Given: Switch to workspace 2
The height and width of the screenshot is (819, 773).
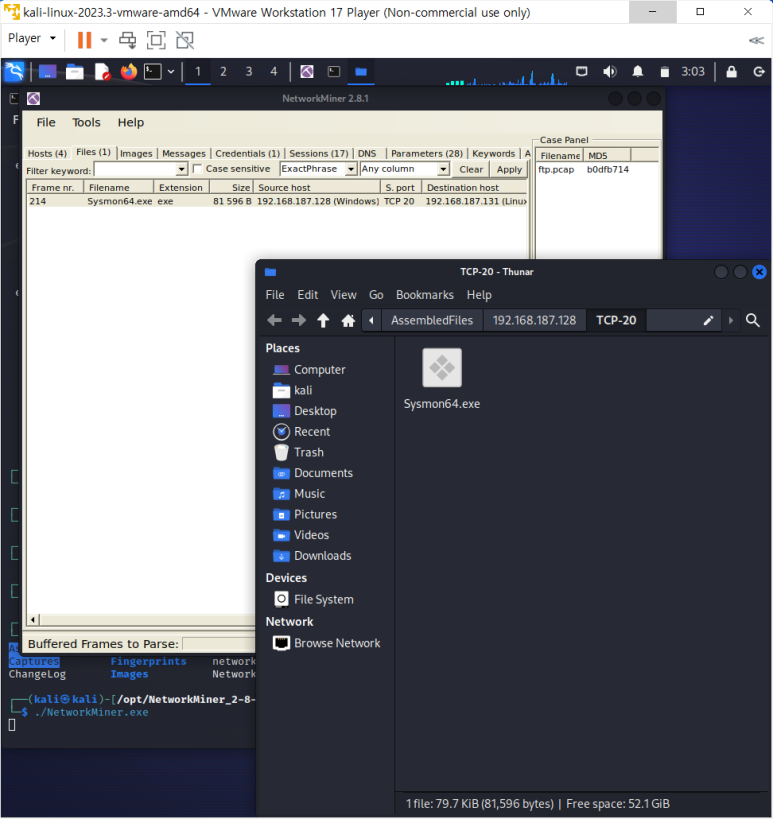Looking at the screenshot, I should pos(223,72).
